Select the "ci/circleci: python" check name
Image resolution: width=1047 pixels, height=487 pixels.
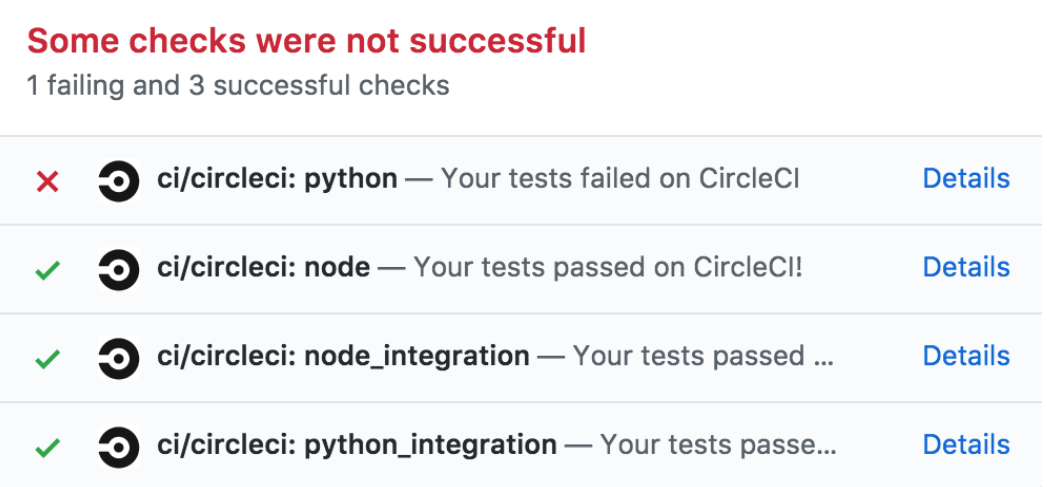tap(277, 180)
